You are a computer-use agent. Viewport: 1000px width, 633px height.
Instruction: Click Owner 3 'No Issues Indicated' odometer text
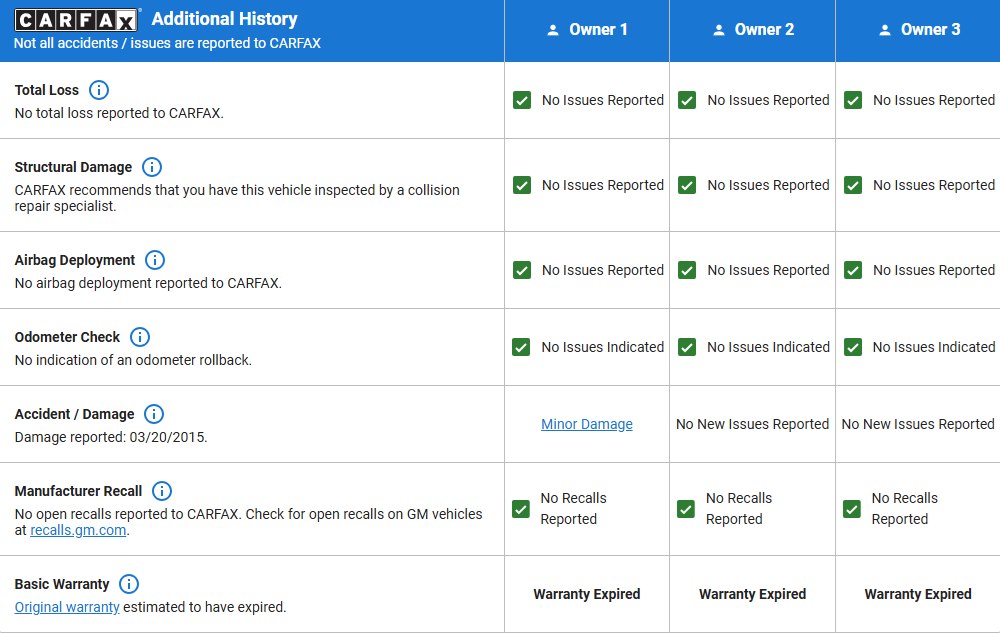pos(934,347)
